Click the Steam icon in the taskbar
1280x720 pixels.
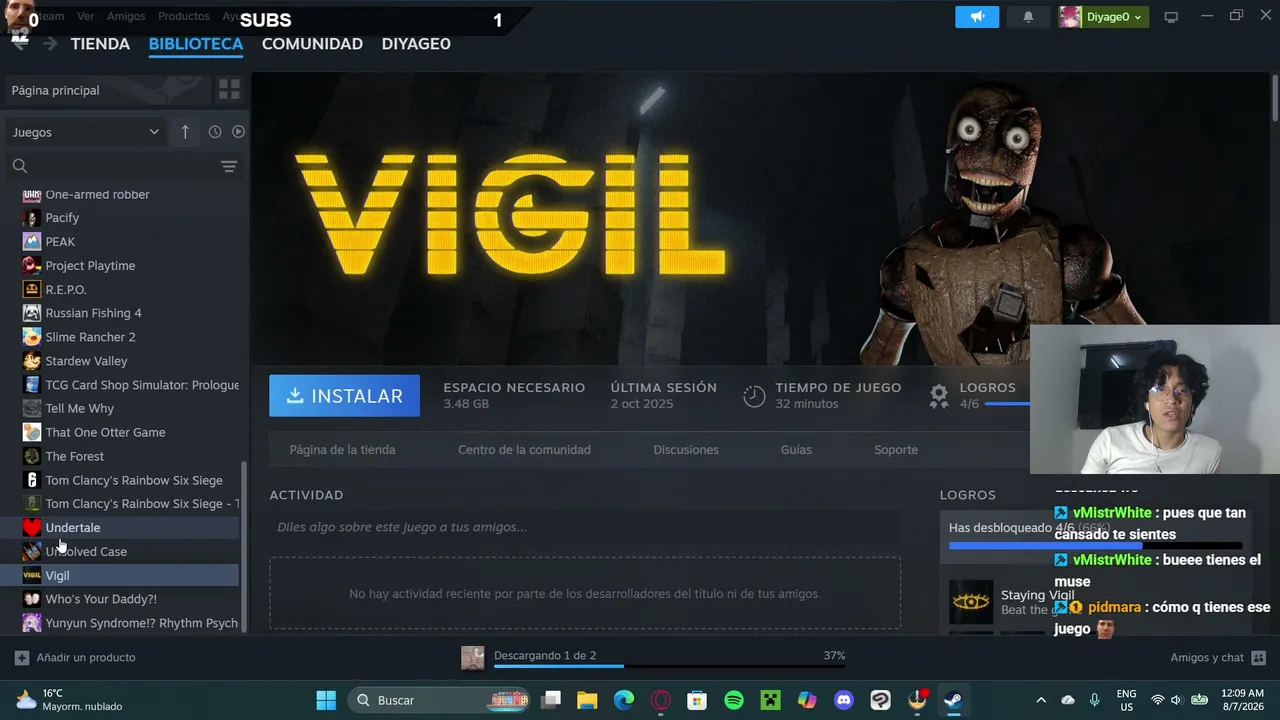point(953,700)
